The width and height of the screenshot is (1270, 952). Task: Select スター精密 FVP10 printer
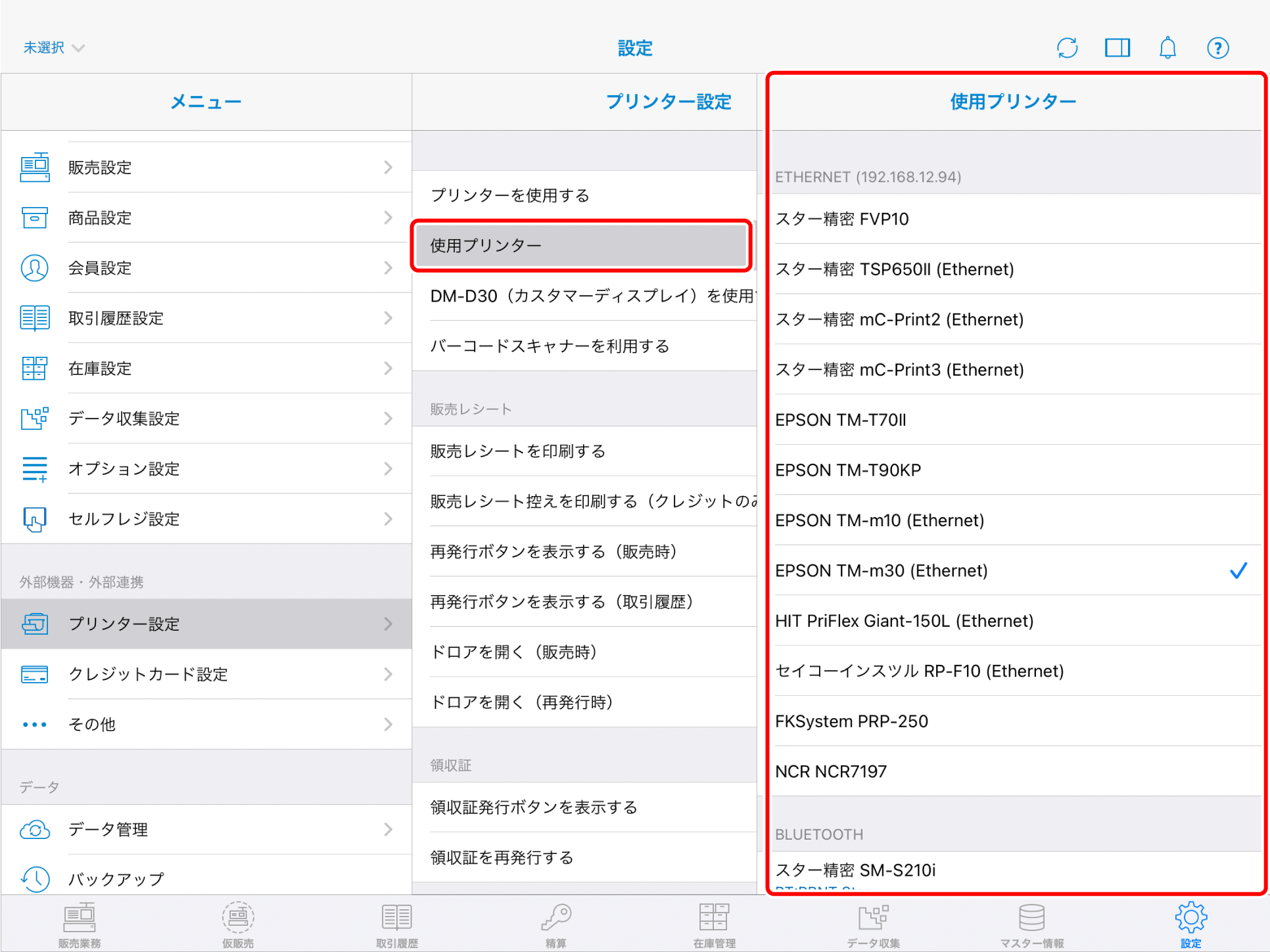1016,219
